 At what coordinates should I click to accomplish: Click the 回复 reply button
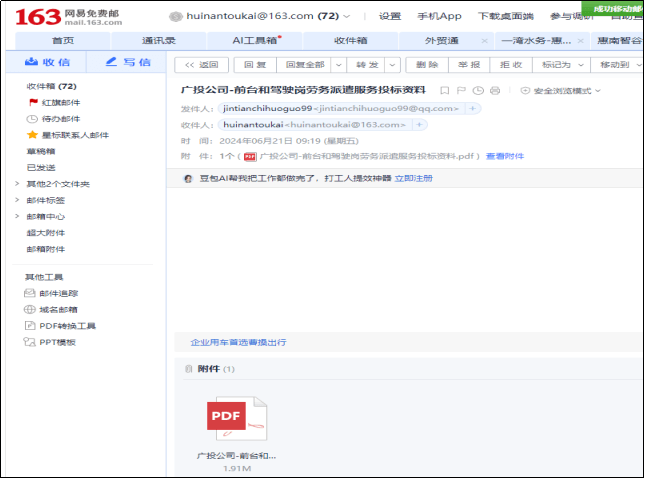255,65
